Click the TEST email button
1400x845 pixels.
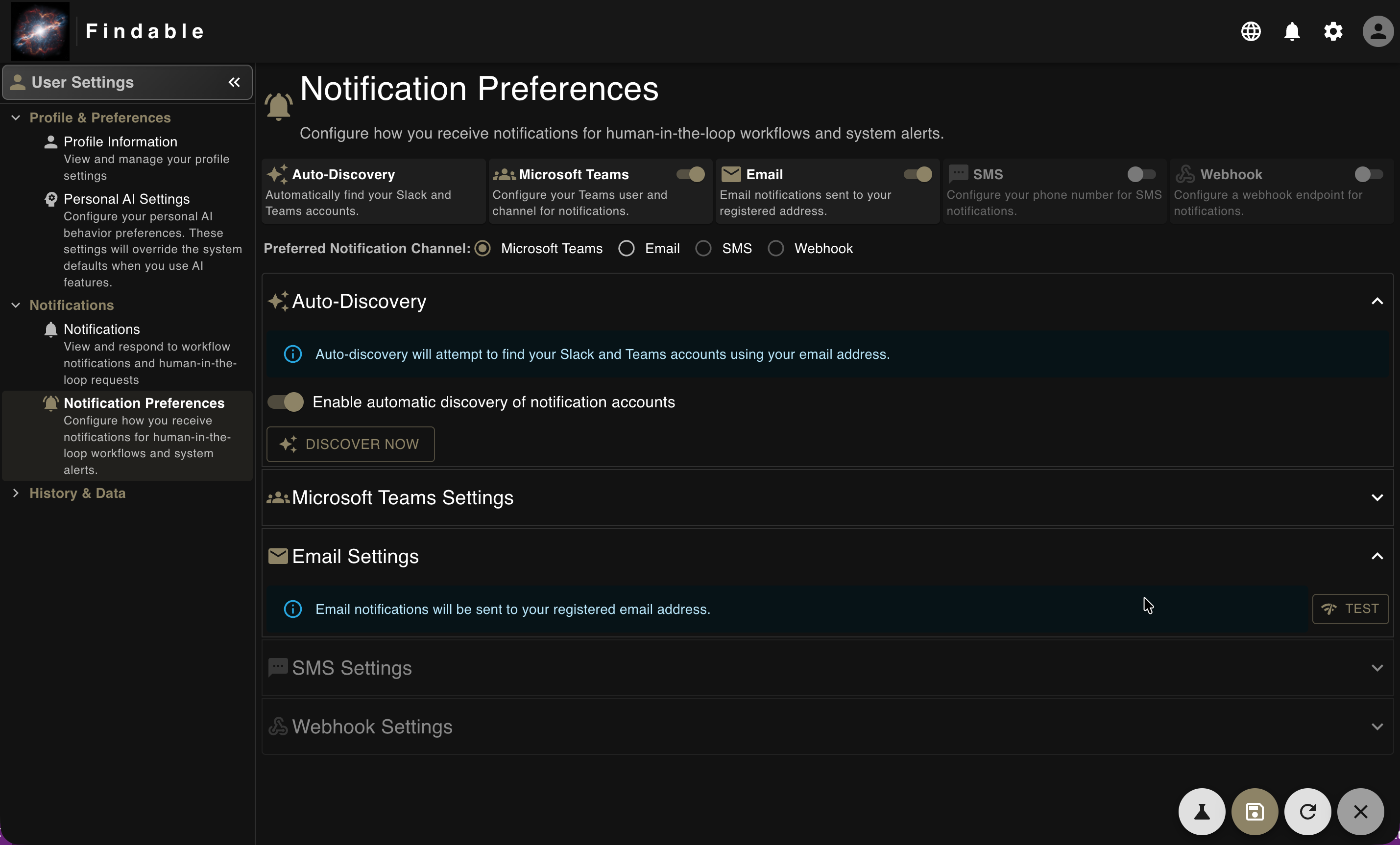(1350, 609)
